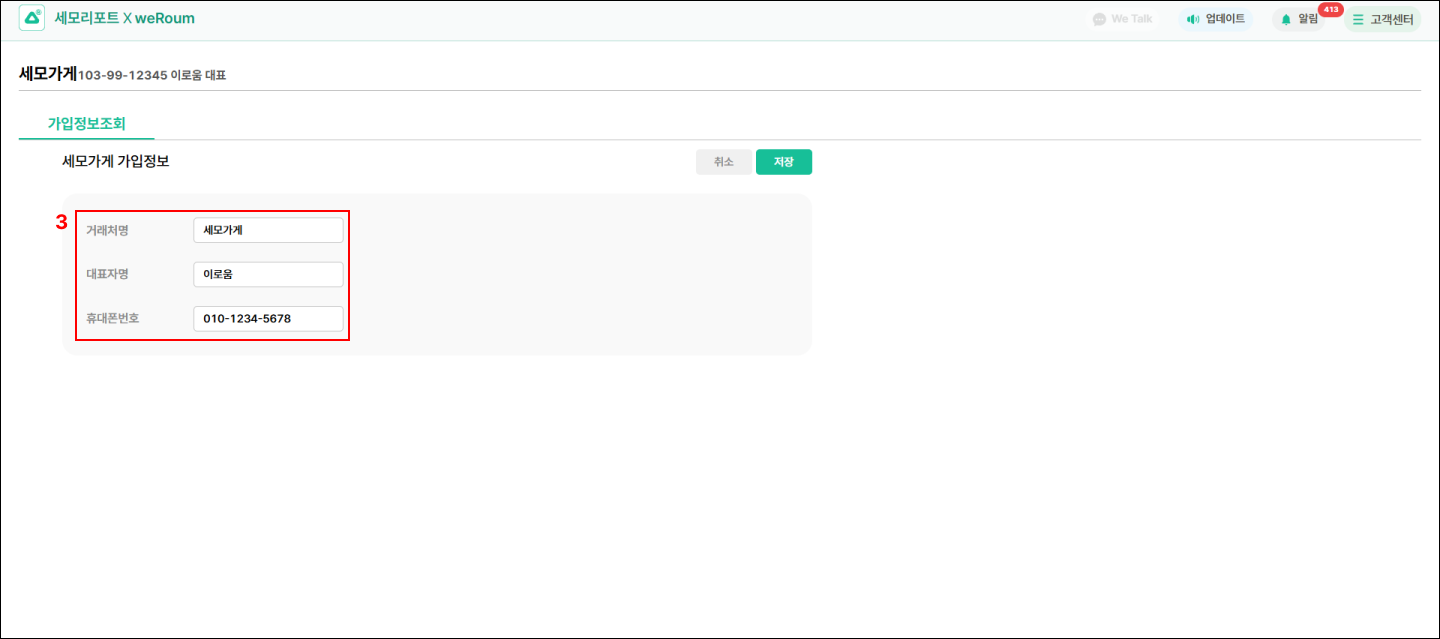Click the 세모리포트 X weRoum brand title

[125, 18]
